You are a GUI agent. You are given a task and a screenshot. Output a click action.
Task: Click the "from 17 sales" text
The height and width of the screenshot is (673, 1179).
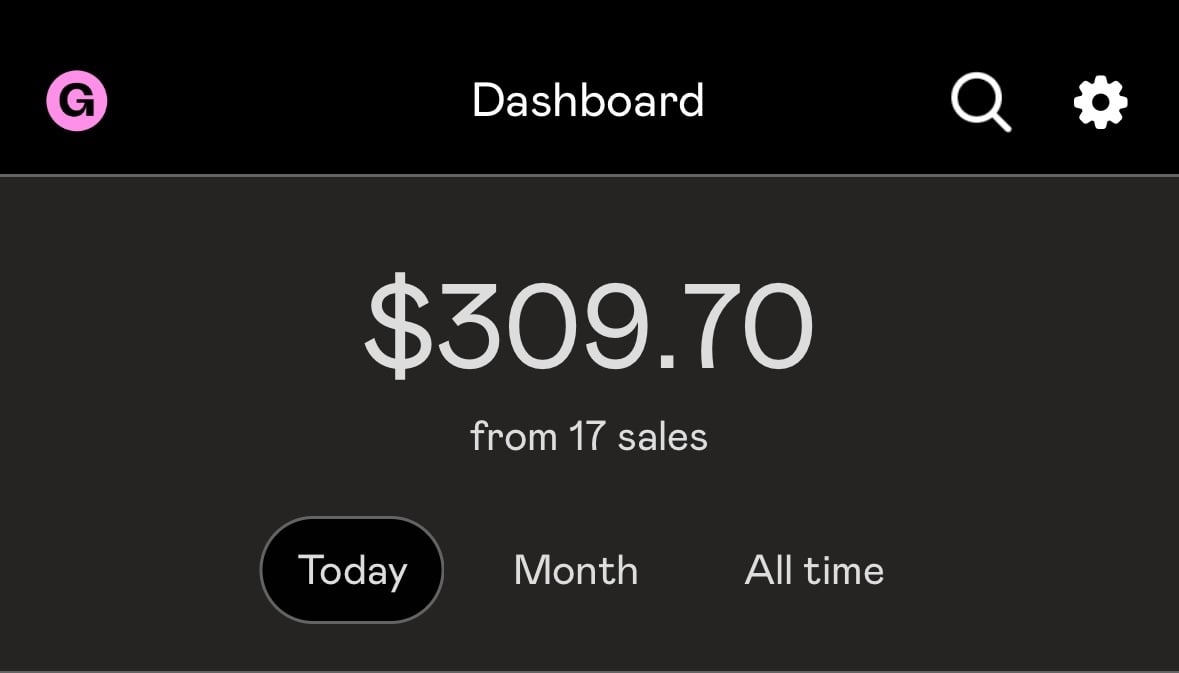(588, 437)
